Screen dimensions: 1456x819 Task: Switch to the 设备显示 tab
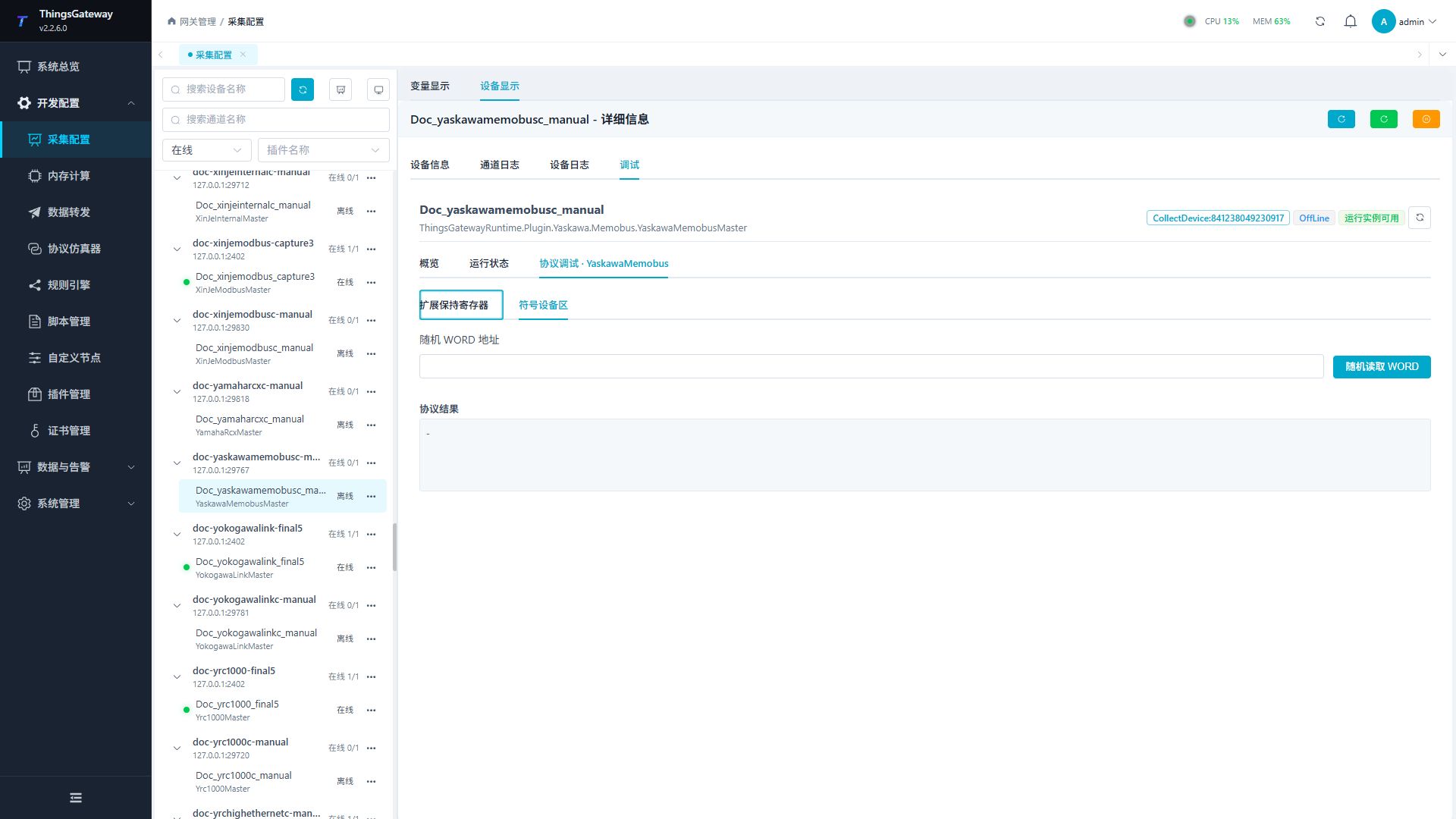click(x=500, y=86)
